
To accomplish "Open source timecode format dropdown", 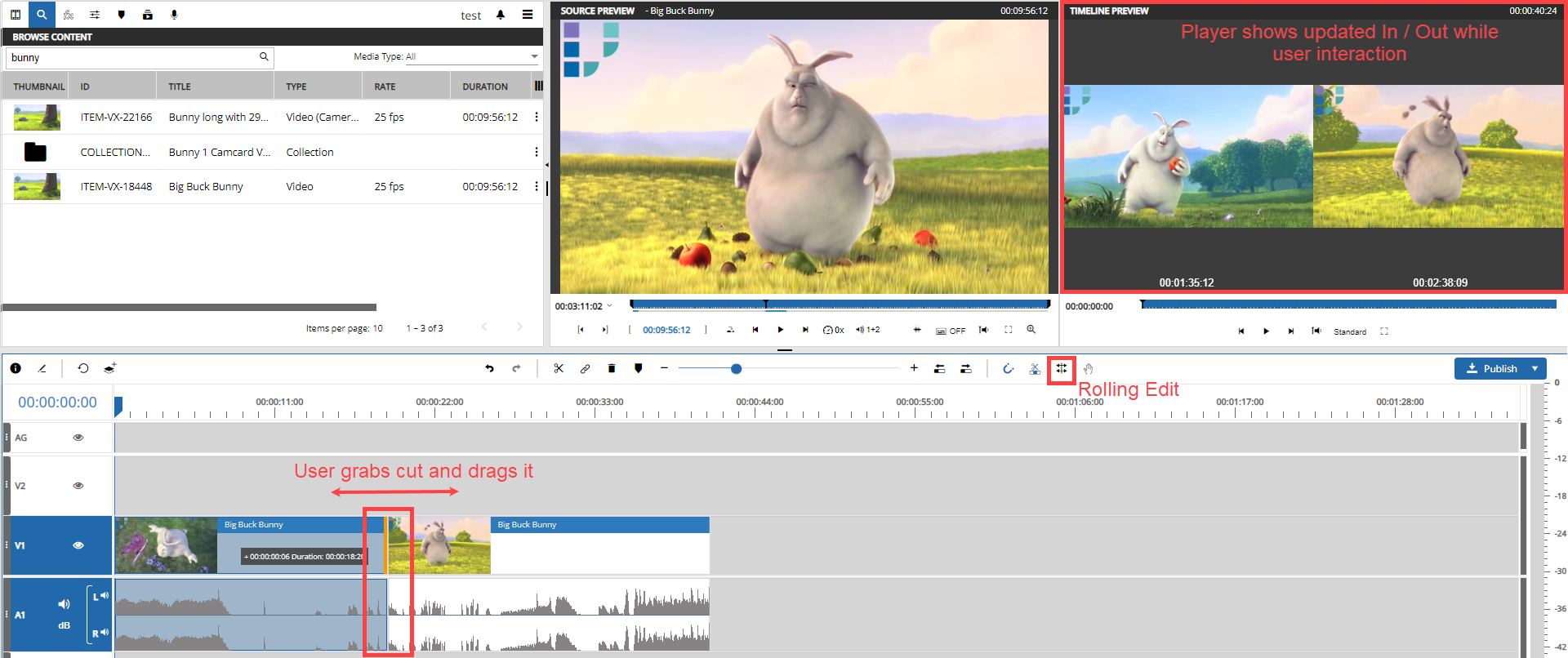I will tap(609, 306).
